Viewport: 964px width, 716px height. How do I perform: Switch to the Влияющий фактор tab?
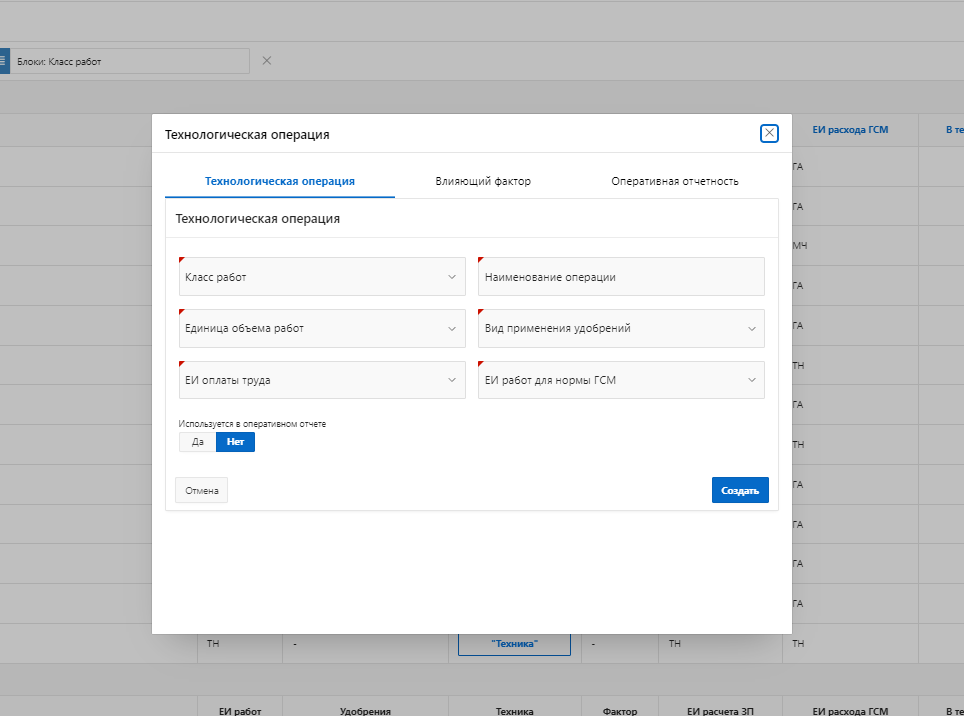coord(483,182)
